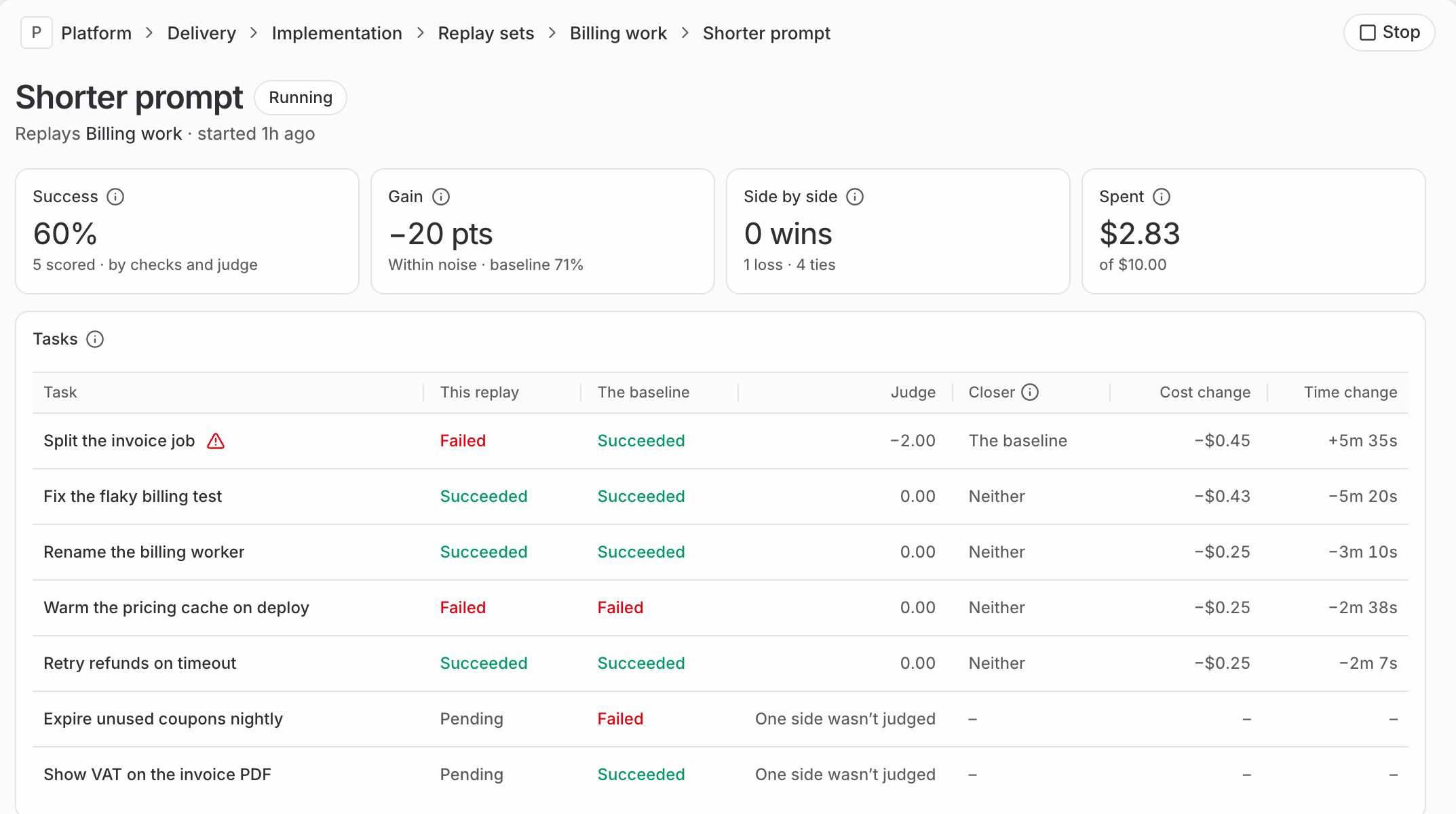Select Shorter prompt in the breadcrumb
Image resolution: width=1456 pixels, height=814 pixels.
tap(767, 33)
